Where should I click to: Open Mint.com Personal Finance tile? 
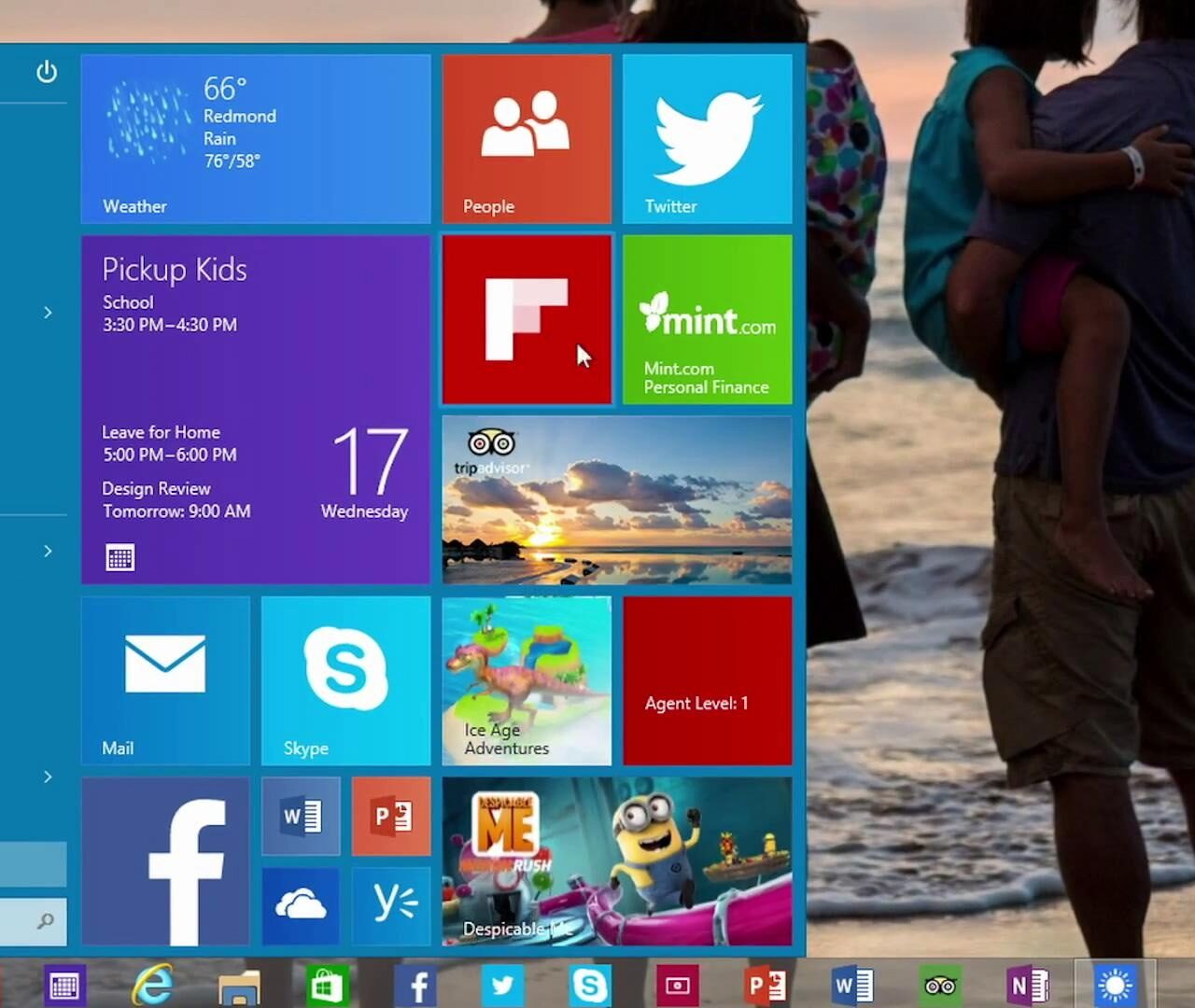pyautogui.click(x=708, y=319)
